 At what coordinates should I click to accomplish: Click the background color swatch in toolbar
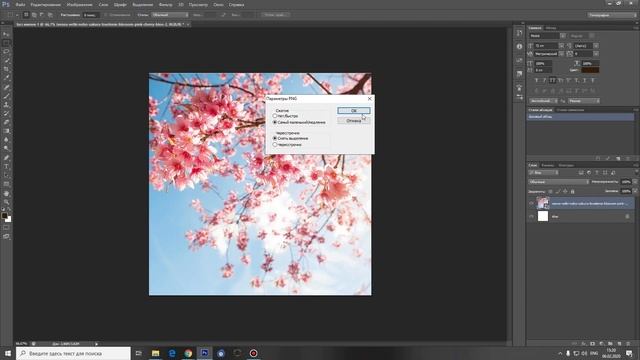coord(8,220)
